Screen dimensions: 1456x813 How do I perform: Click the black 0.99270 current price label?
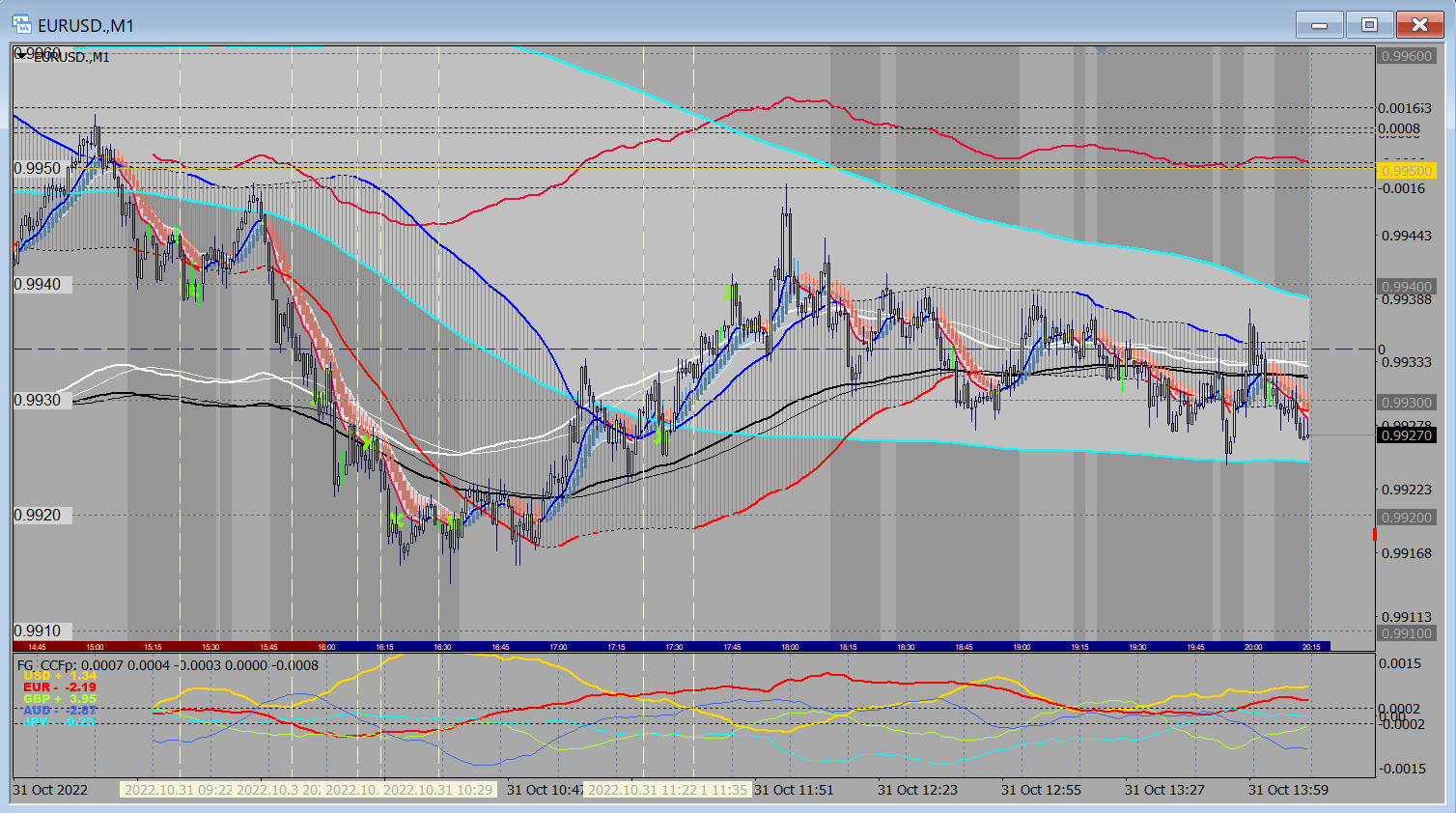click(1406, 435)
